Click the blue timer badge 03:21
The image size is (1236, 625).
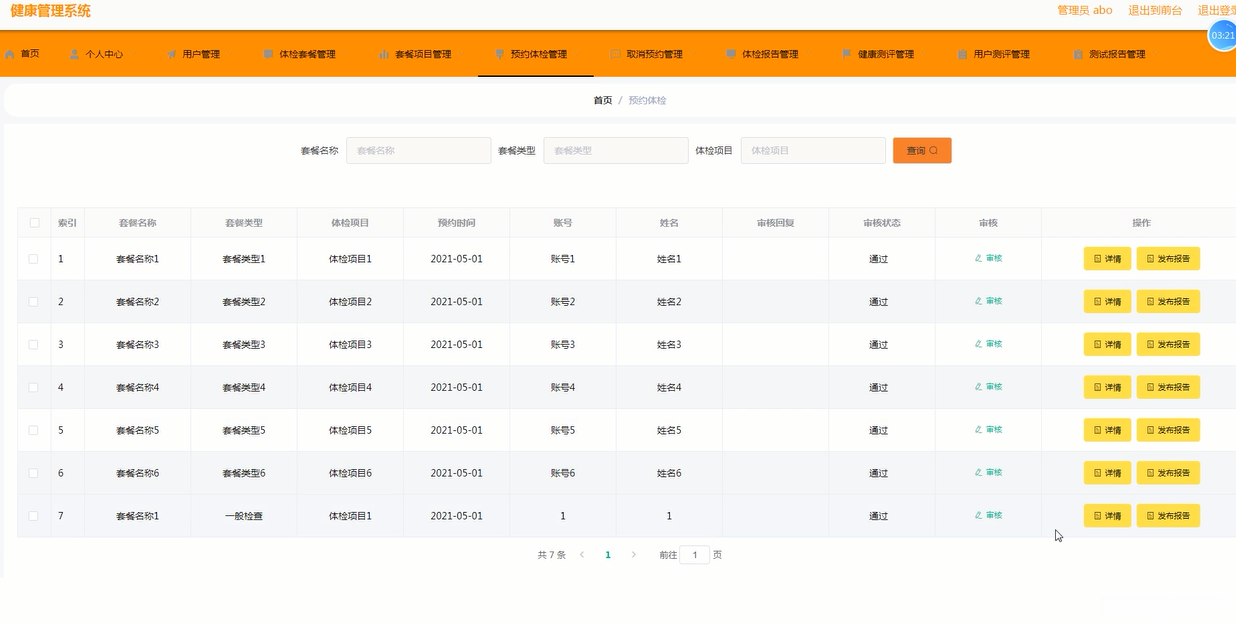(x=1222, y=35)
